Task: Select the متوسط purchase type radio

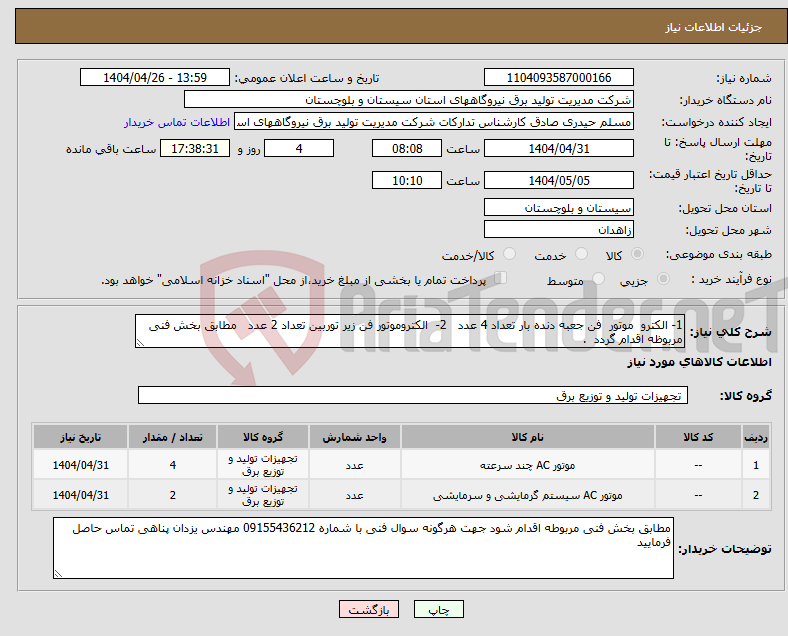Action: coord(598,279)
